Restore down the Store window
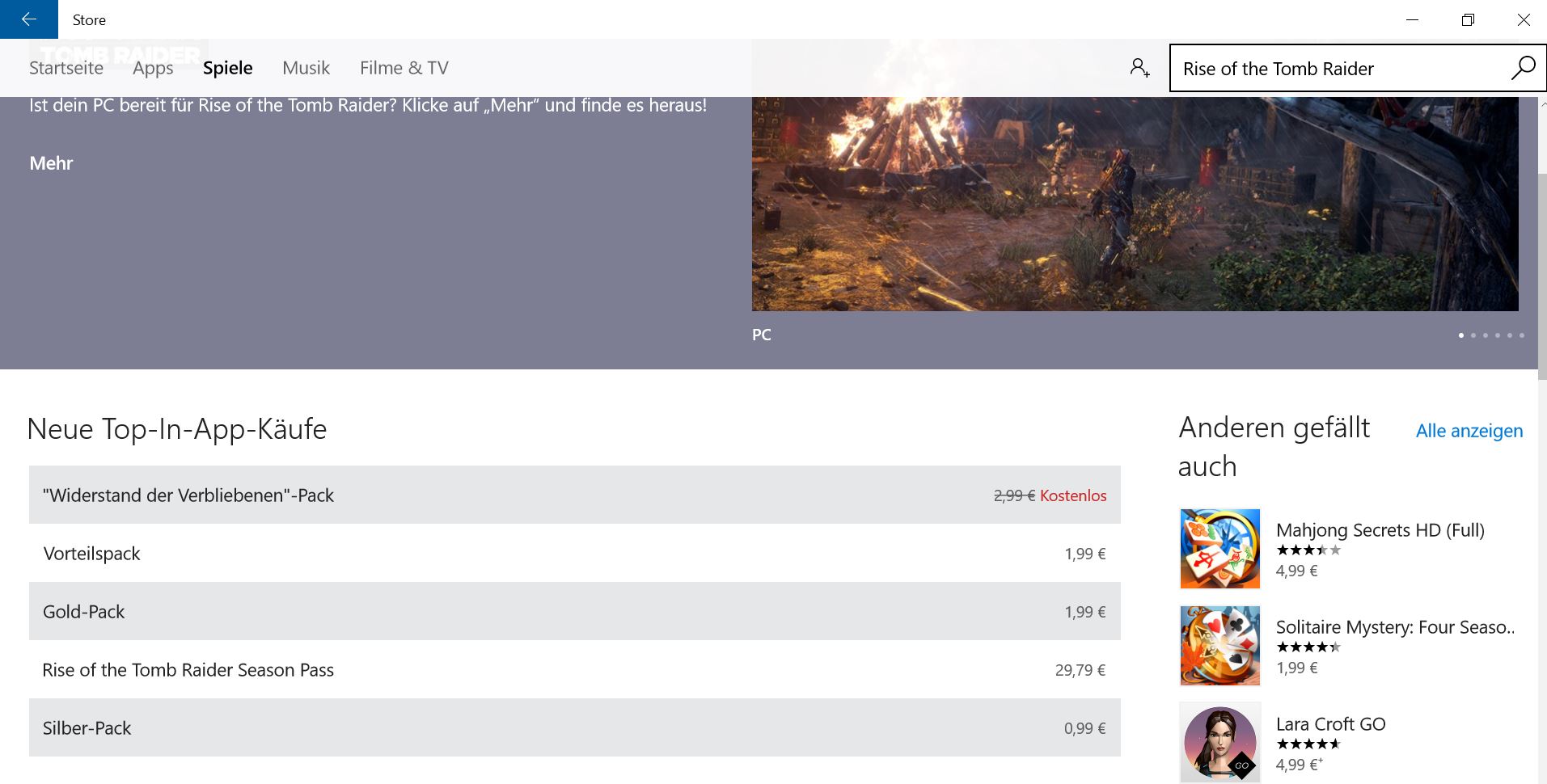Image resolution: width=1547 pixels, height=784 pixels. 1468,19
